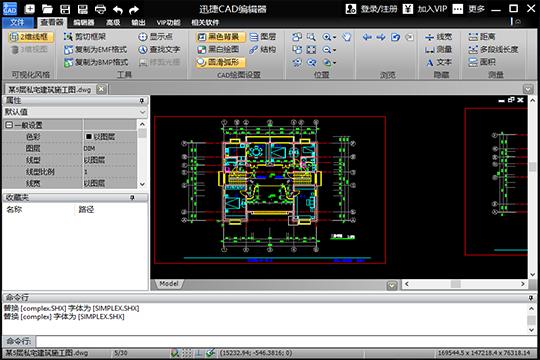Select the 距离 distance measure tool

click(482, 37)
